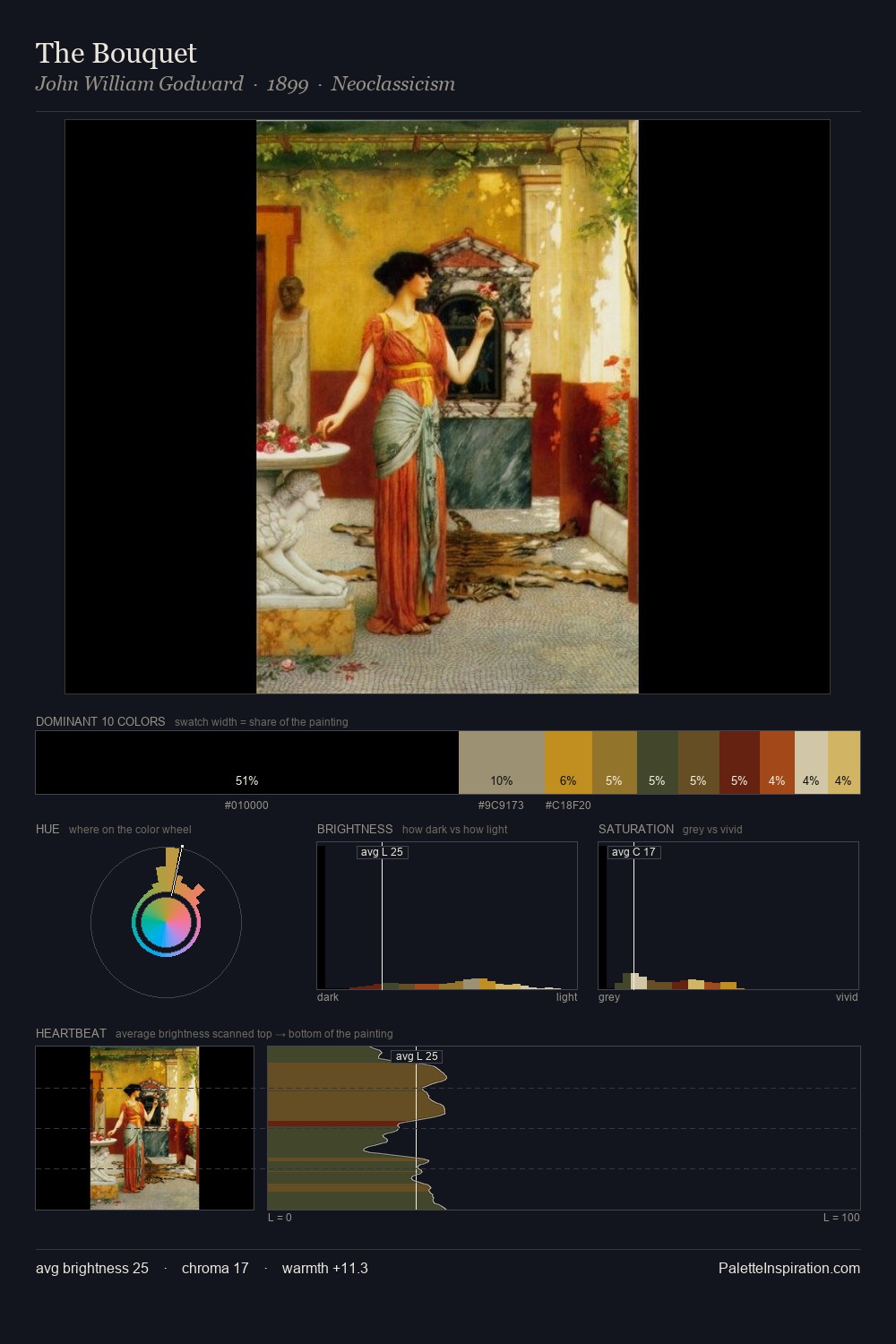Image resolution: width=896 pixels, height=1344 pixels.
Task: Click the HUE section heading
Action: point(47,829)
